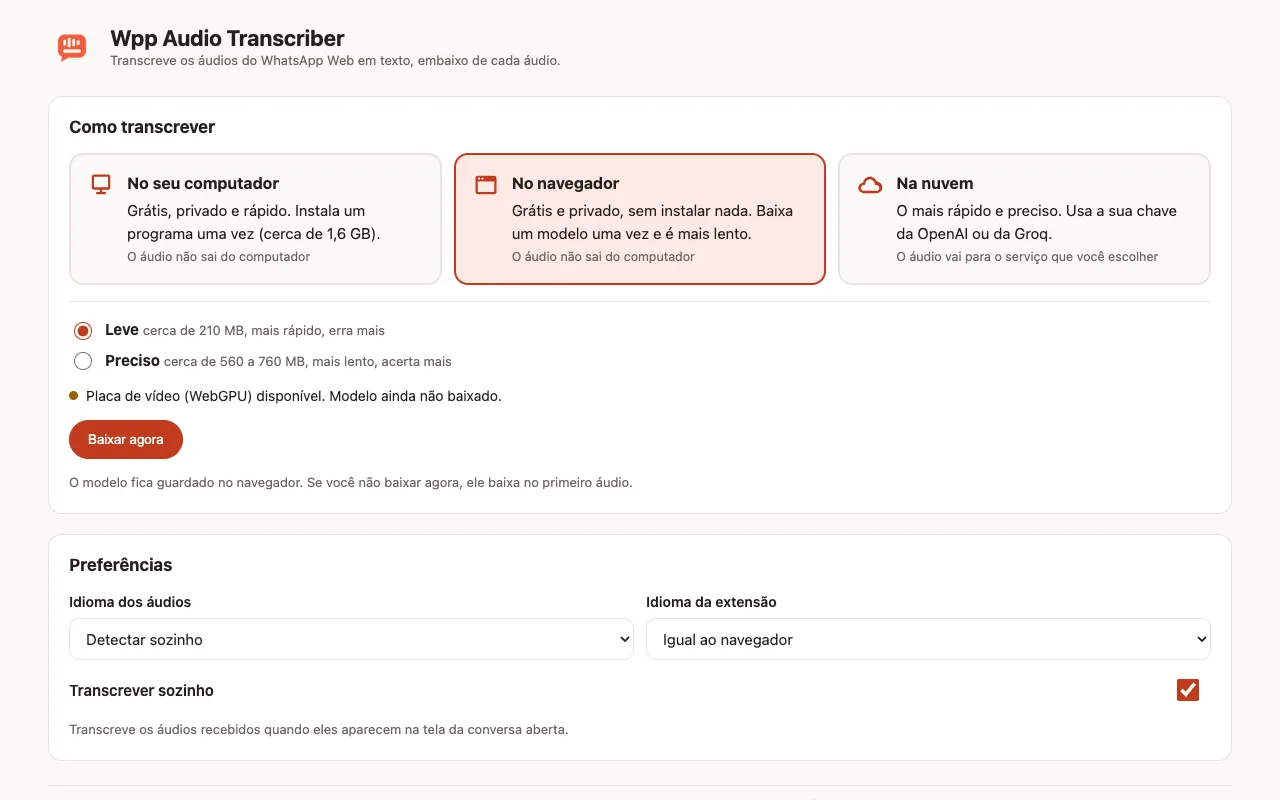Choose the "Preciso" model radio button

[83, 361]
